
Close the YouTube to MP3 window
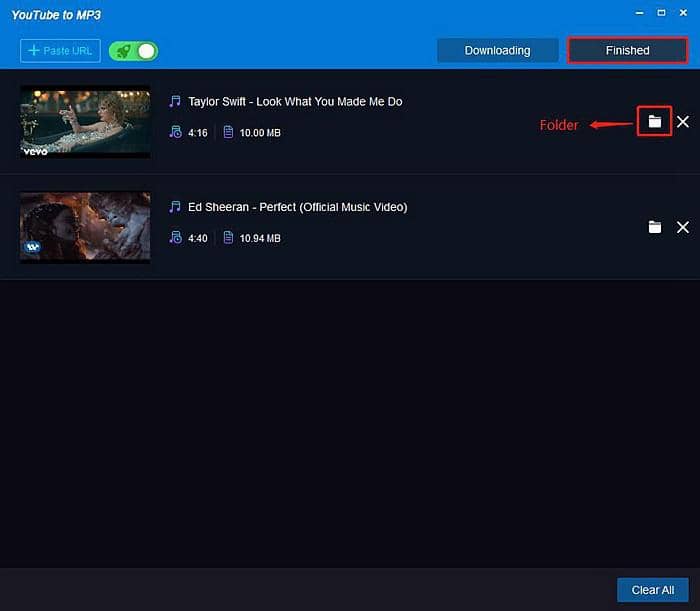click(683, 13)
